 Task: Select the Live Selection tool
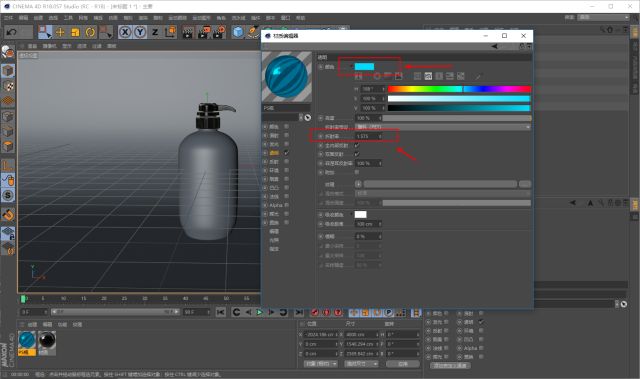[x=44, y=32]
